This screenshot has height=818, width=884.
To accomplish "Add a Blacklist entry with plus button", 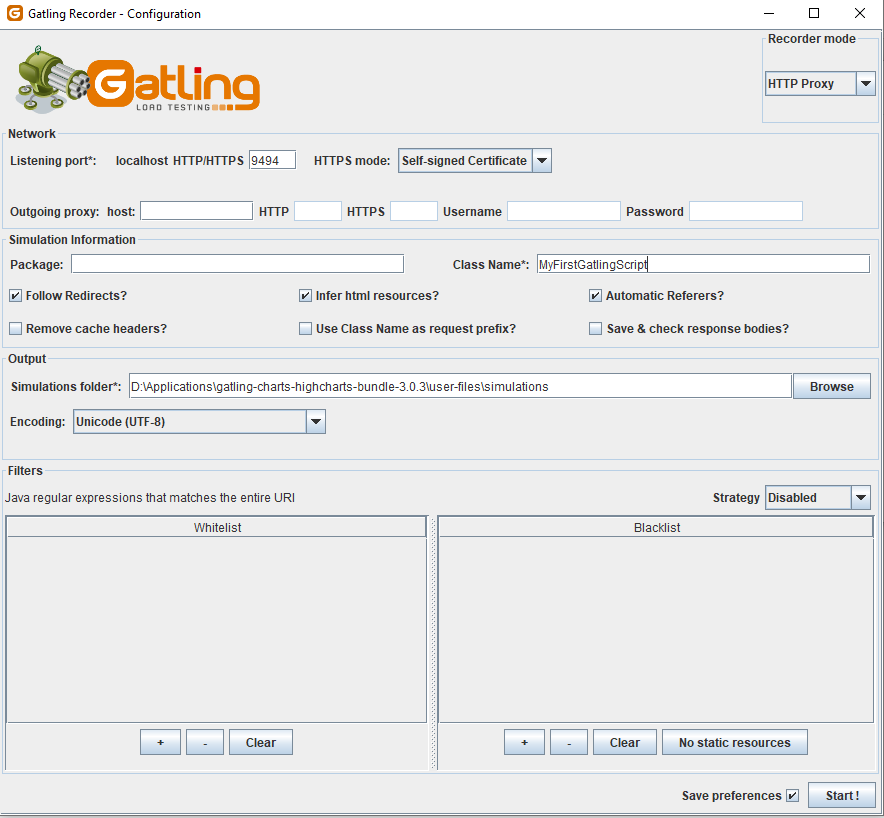I will tap(524, 742).
